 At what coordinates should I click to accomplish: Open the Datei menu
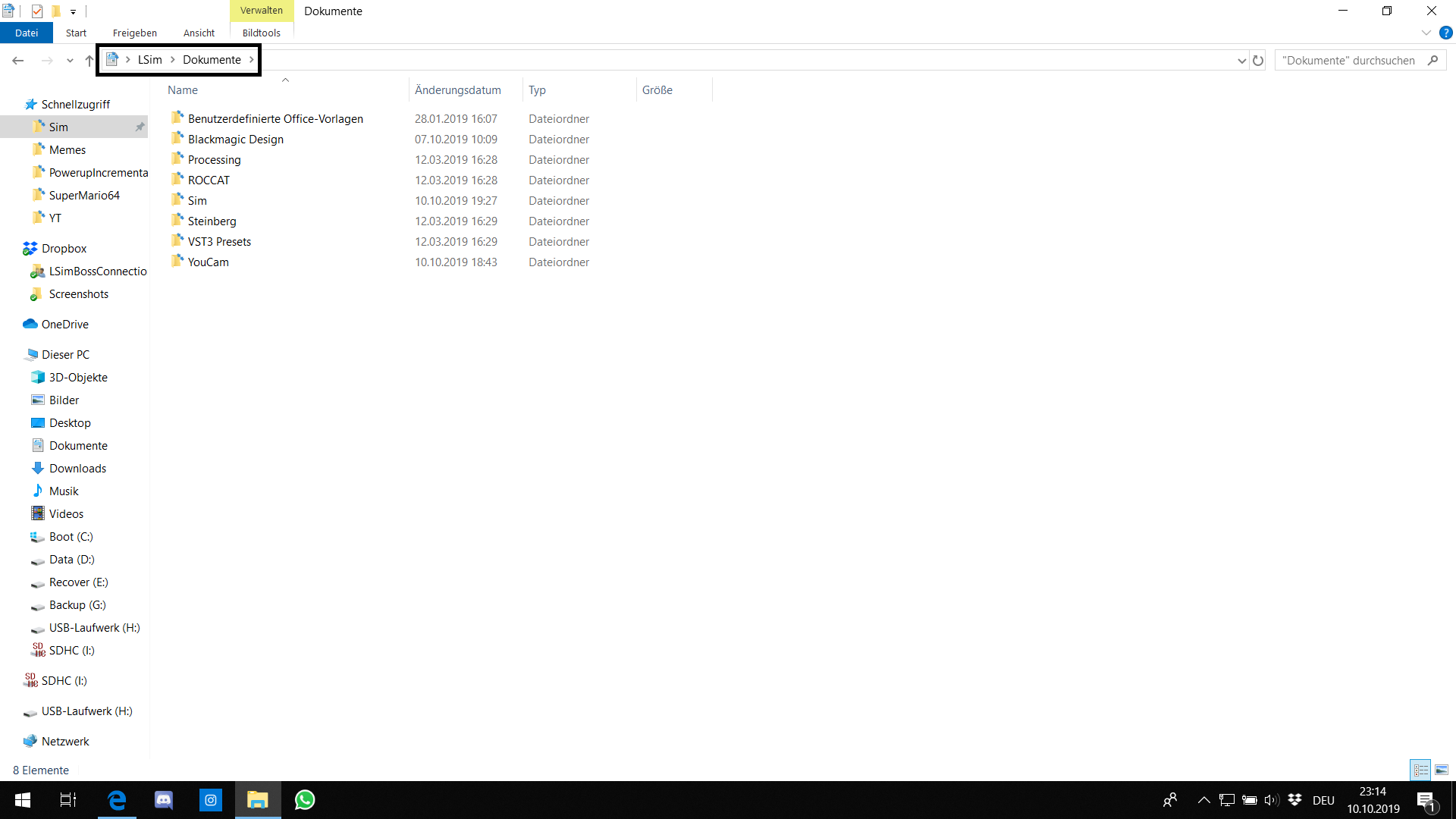pos(27,33)
